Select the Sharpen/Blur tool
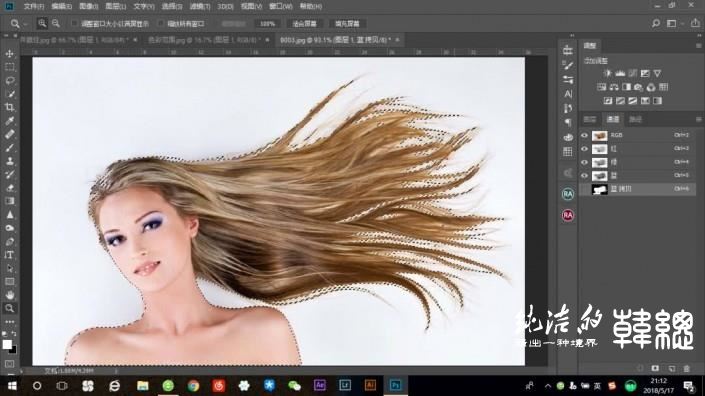705x396 pixels. (x=9, y=215)
